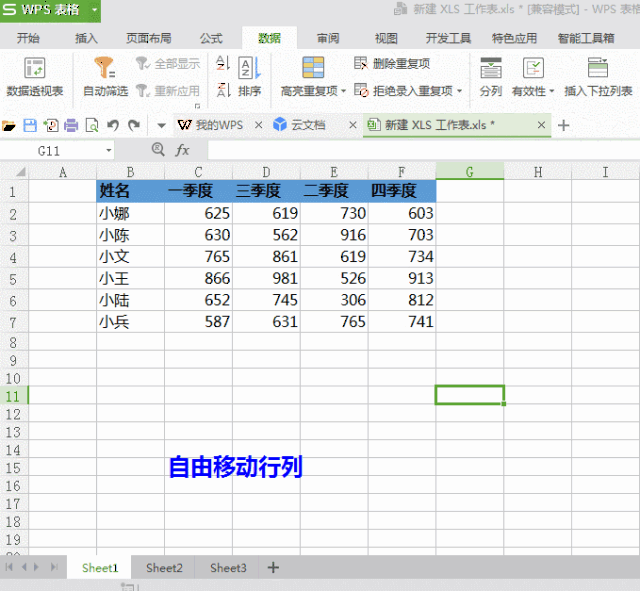Switch to the 公式 ribbon tab

point(211,38)
